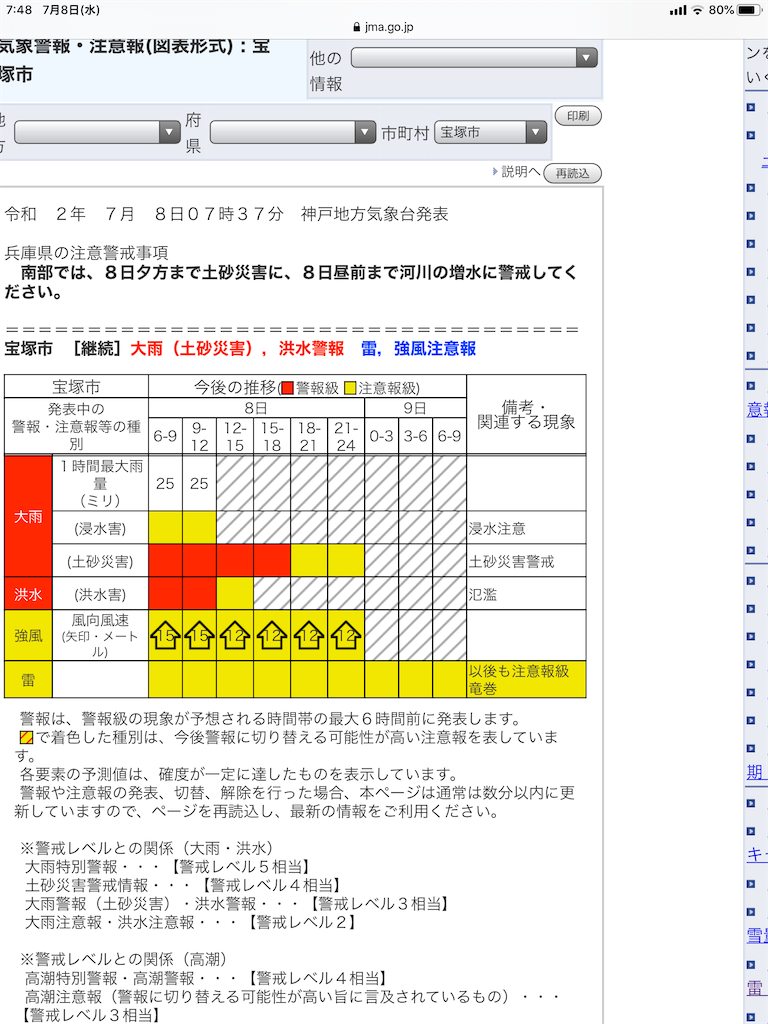Click the (土砂災害) row label
Viewport: 768px width, 1024px height.
point(100,562)
